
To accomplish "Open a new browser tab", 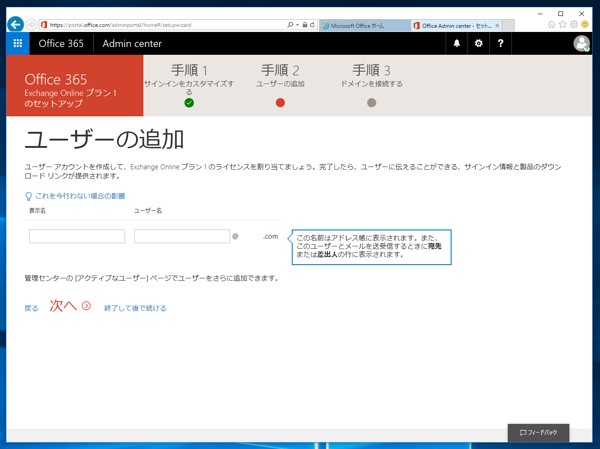I will click(508, 26).
